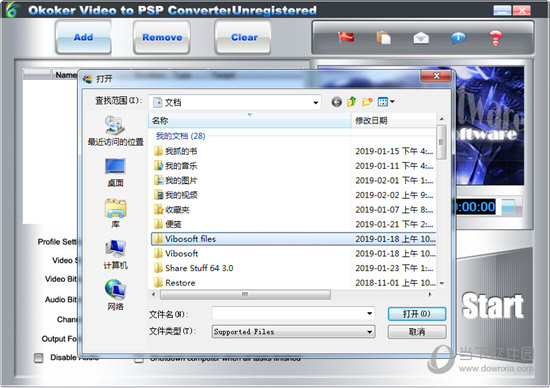Click the horizontal scrollbar in file list
550x388 pixels.
(x=245, y=294)
